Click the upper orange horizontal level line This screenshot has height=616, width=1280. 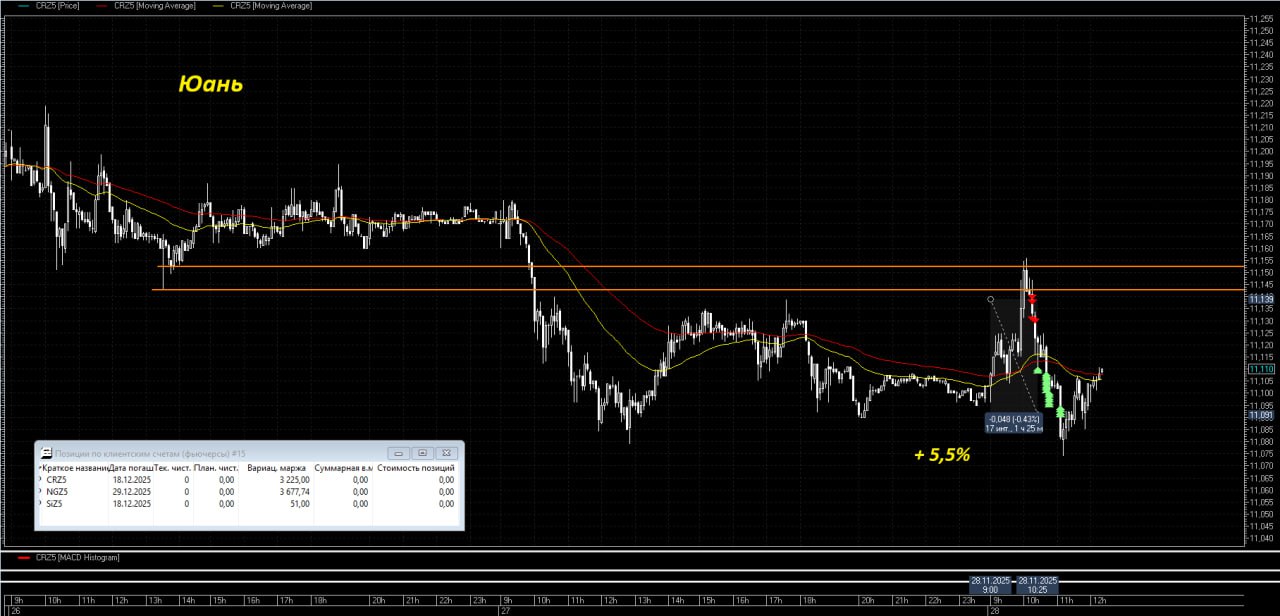(x=700, y=267)
